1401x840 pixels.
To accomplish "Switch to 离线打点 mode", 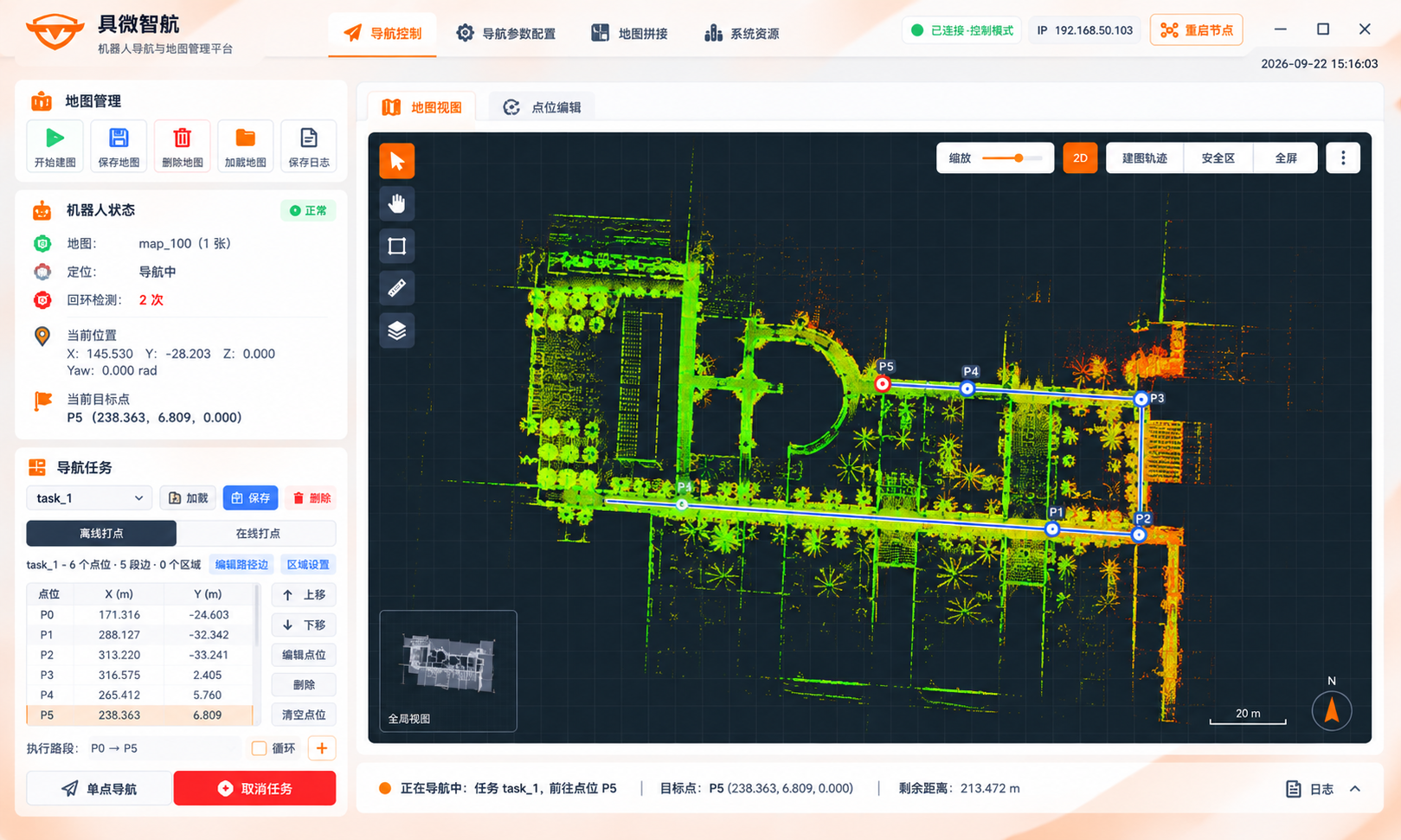I will tap(101, 533).
